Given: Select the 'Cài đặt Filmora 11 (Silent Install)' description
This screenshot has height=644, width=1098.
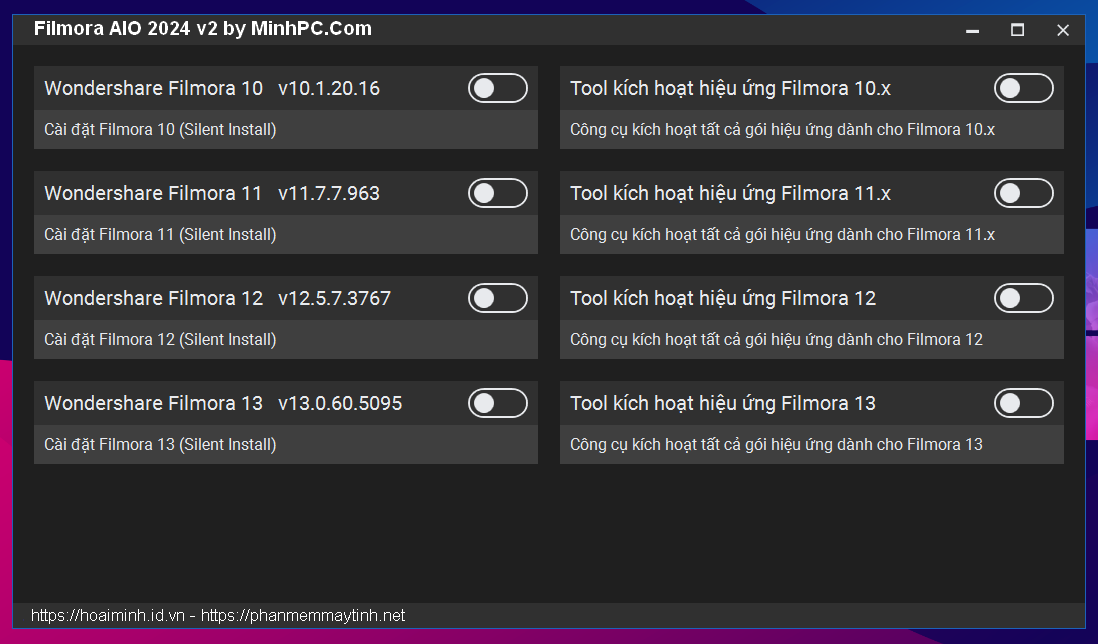Looking at the screenshot, I should 160,234.
